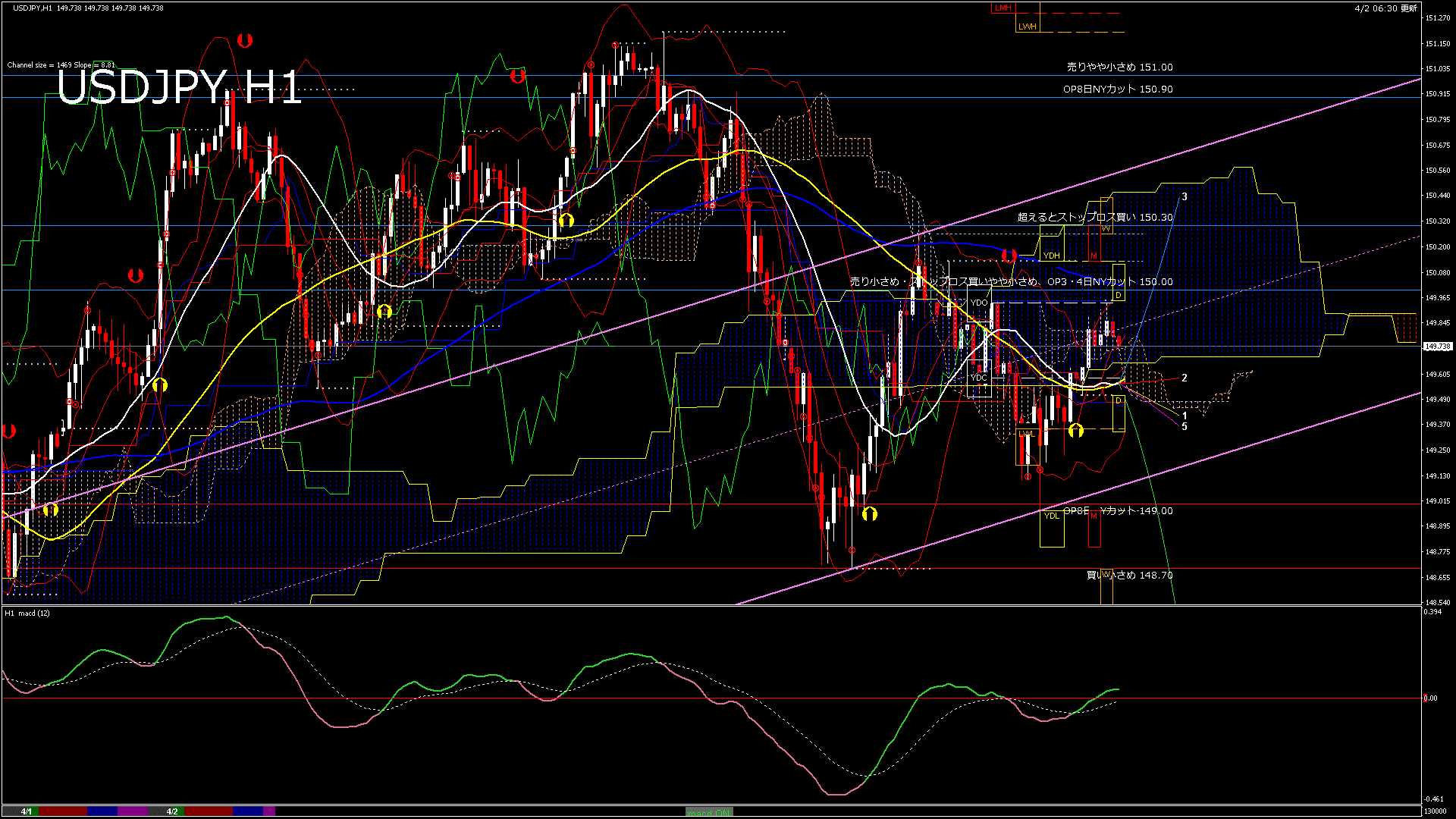Click the 4/2 date marker on timeline
The width and height of the screenshot is (1456, 819).
[x=172, y=811]
